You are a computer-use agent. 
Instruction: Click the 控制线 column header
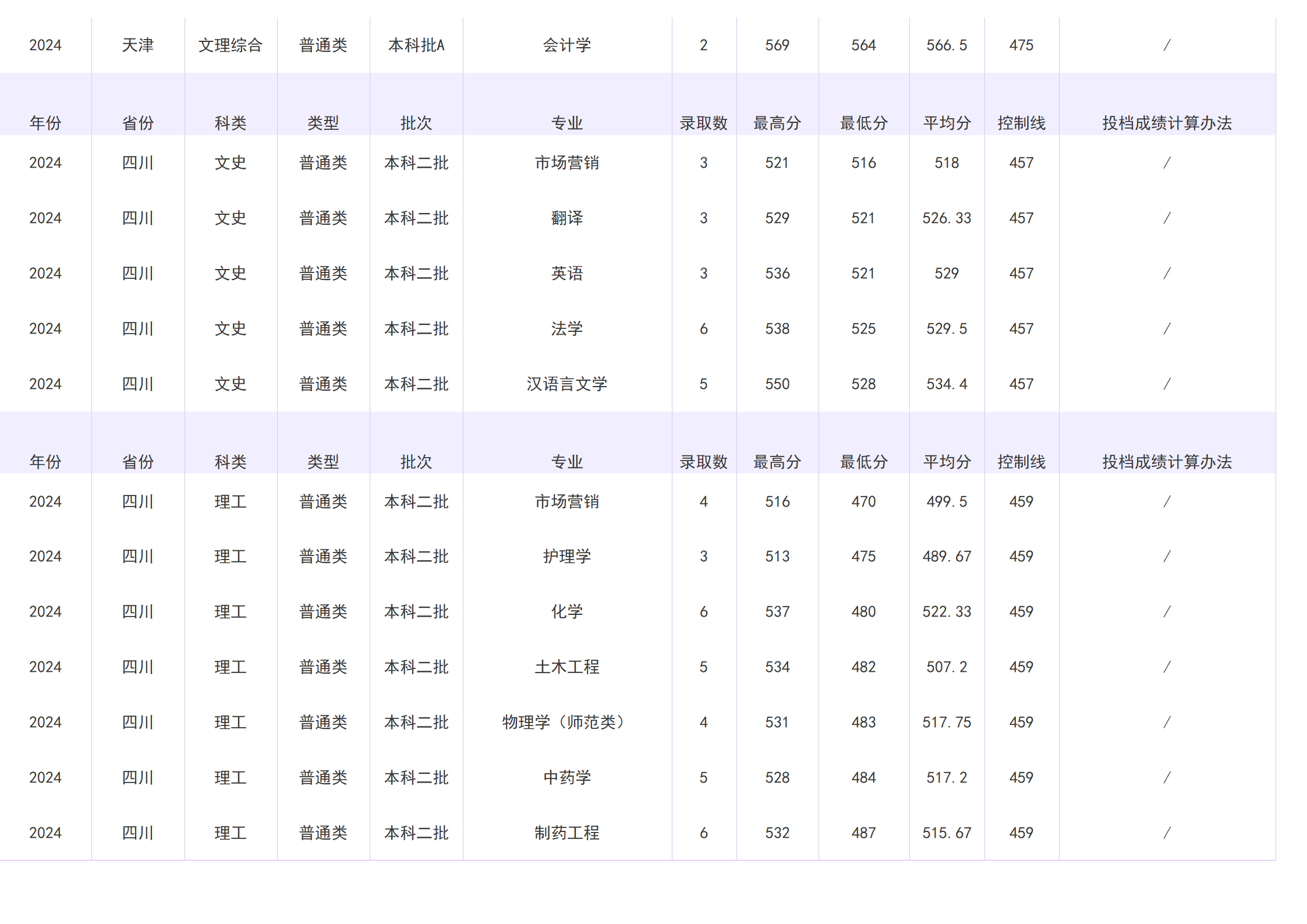1021,122
